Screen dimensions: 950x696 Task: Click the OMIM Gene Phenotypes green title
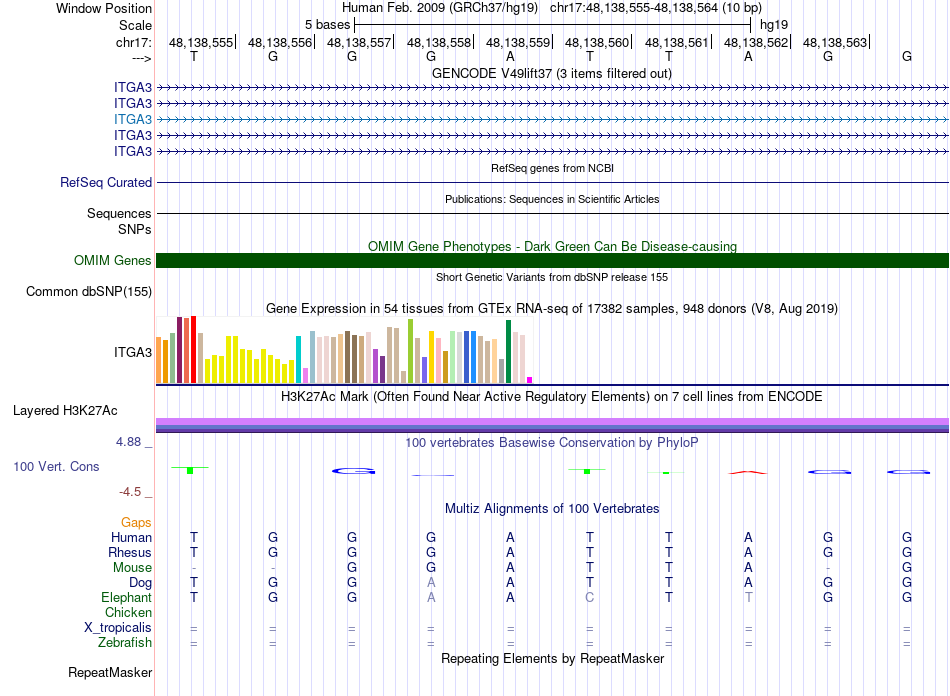coord(552,247)
